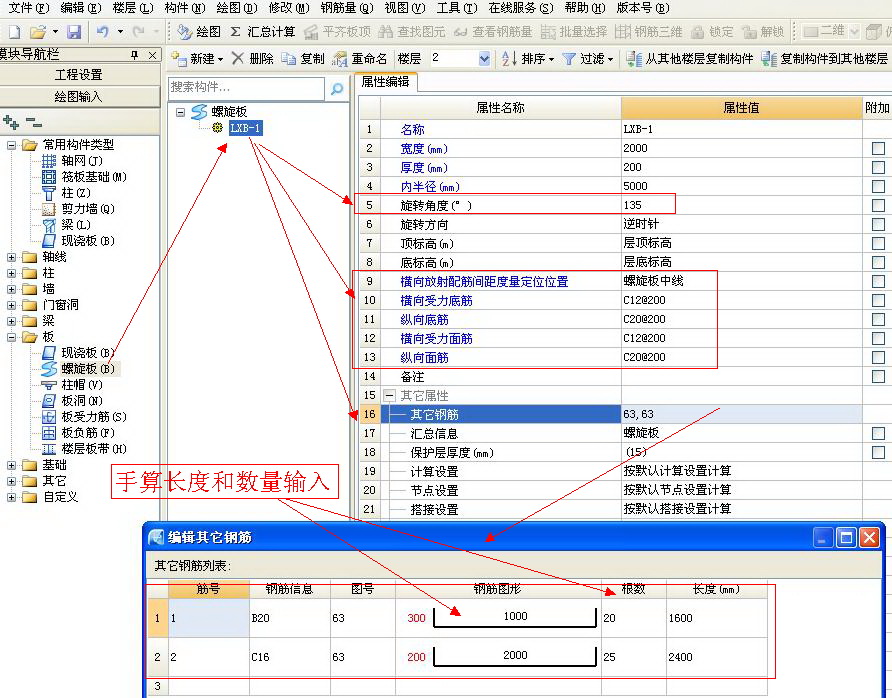Expand the 墙 folder
This screenshot has width=892, height=698.
(11, 289)
